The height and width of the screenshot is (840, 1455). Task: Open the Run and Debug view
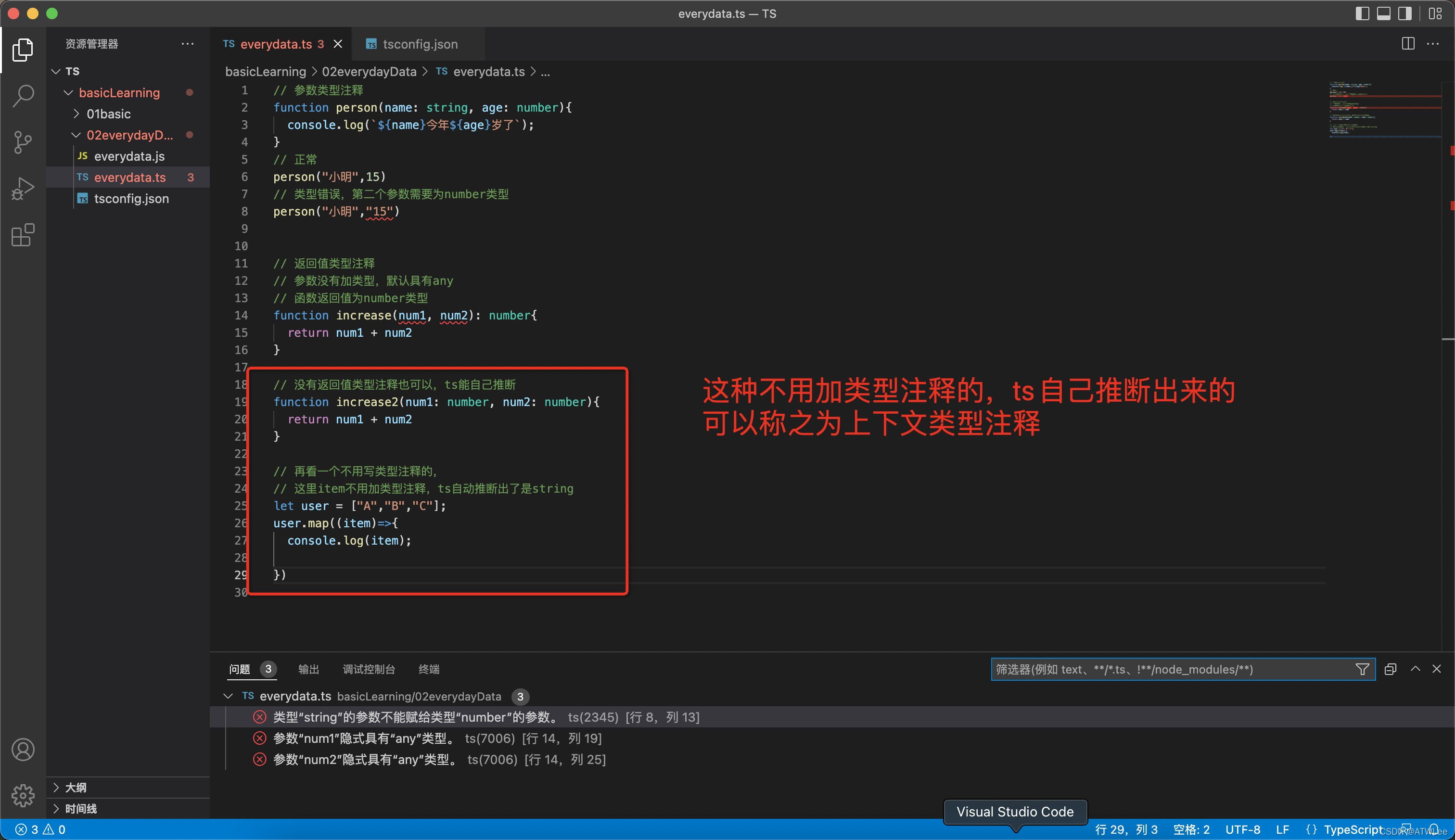[23, 189]
